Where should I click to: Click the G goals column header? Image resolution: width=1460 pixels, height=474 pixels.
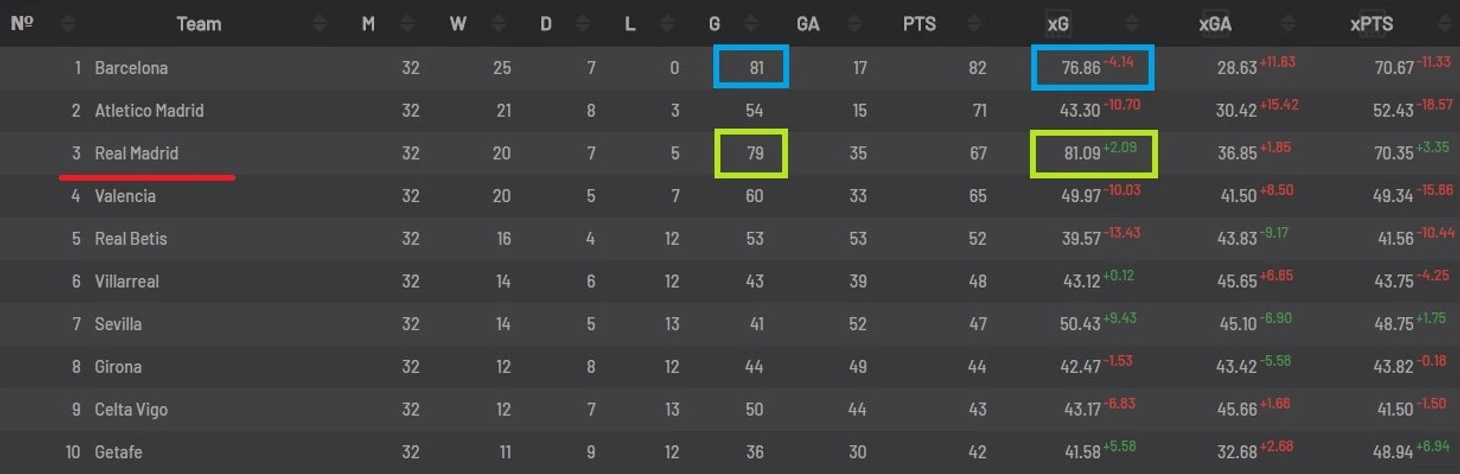716,24
